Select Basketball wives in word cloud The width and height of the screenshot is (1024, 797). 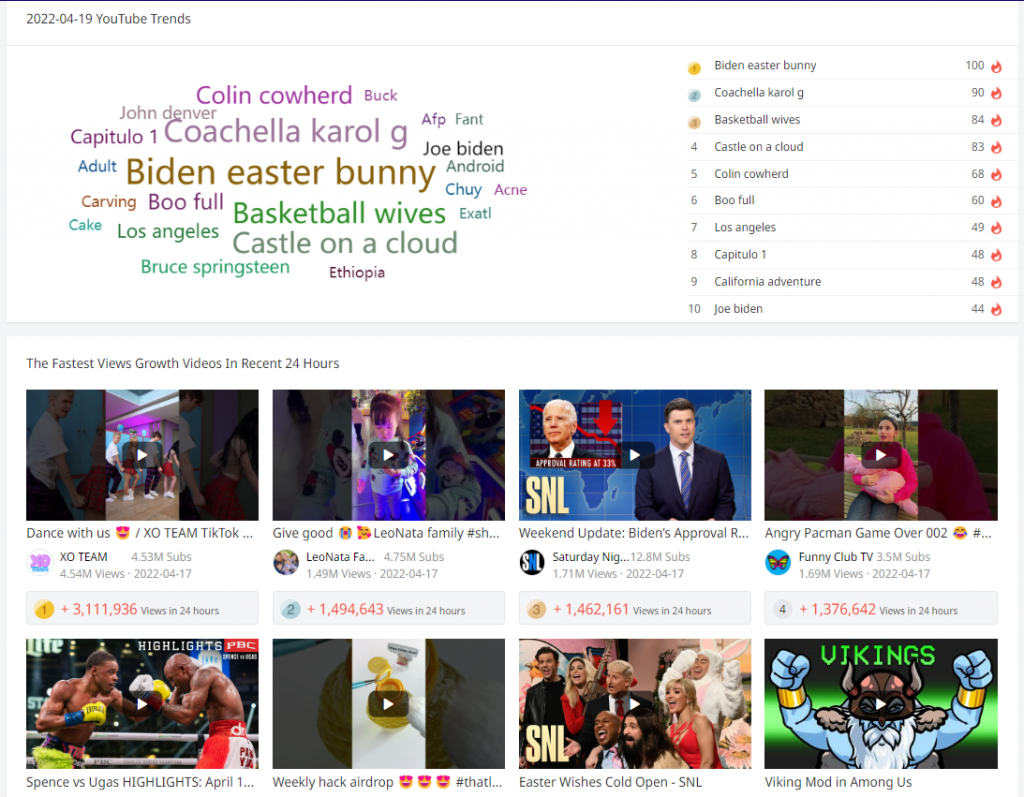tap(339, 214)
